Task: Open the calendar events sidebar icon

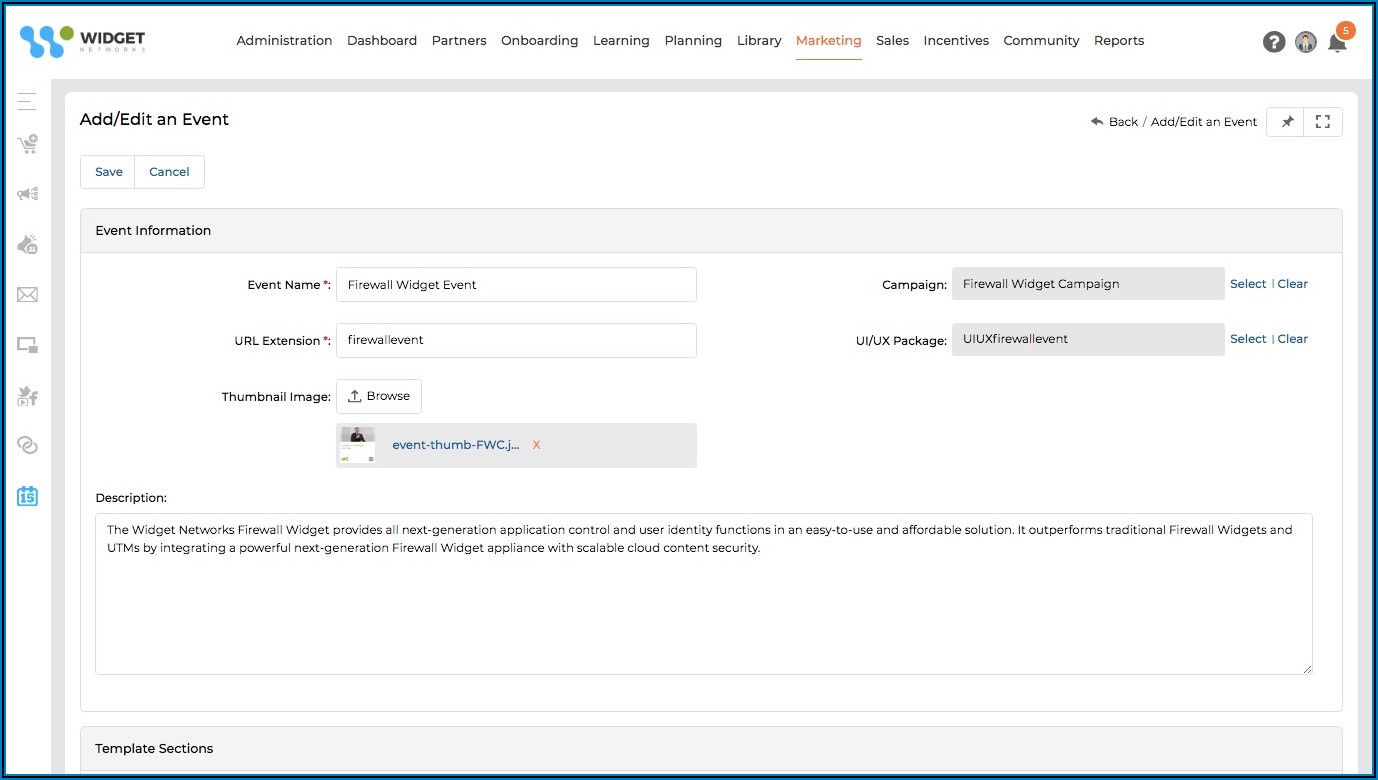Action: click(x=27, y=495)
